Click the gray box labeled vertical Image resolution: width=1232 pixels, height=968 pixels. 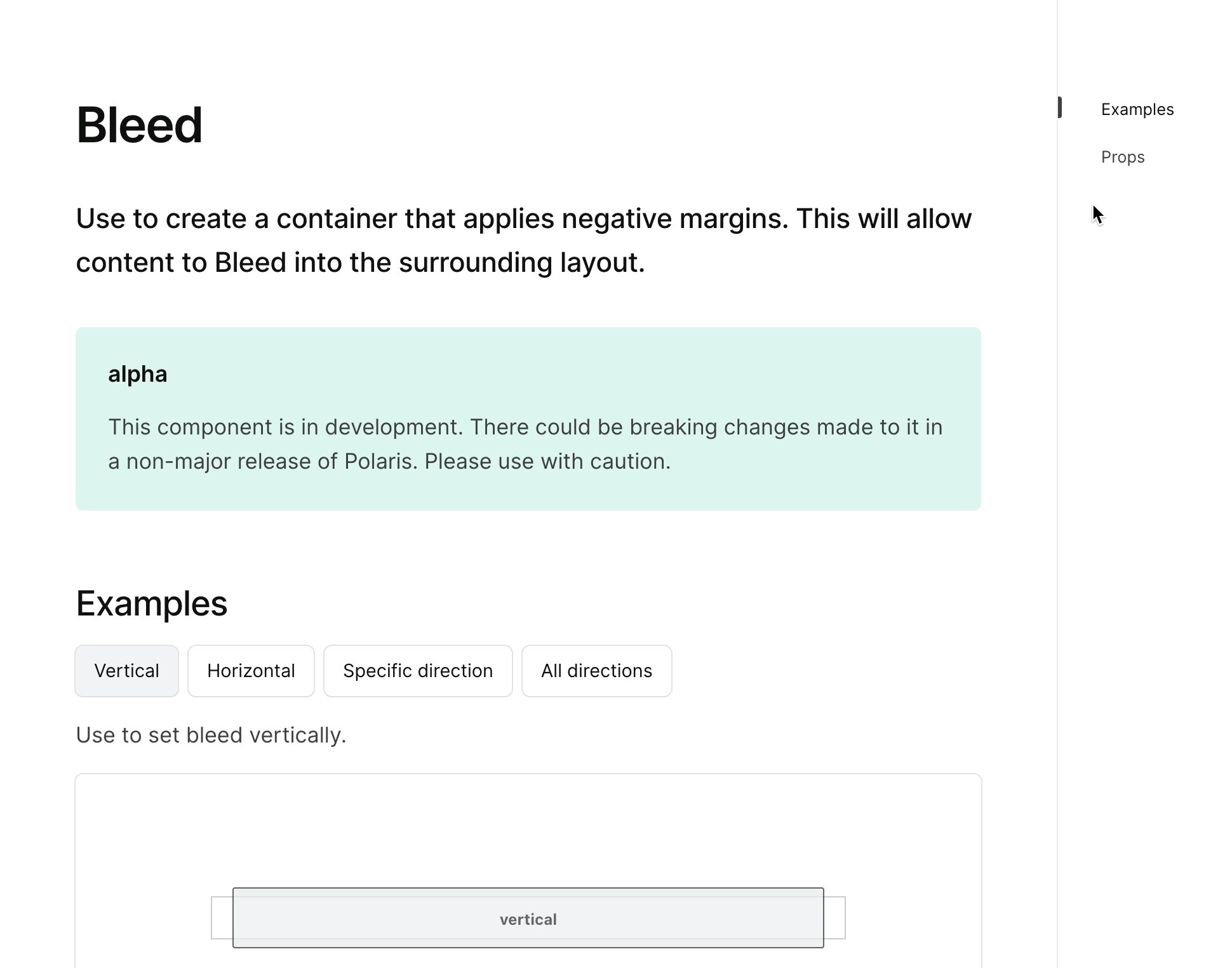(528, 918)
